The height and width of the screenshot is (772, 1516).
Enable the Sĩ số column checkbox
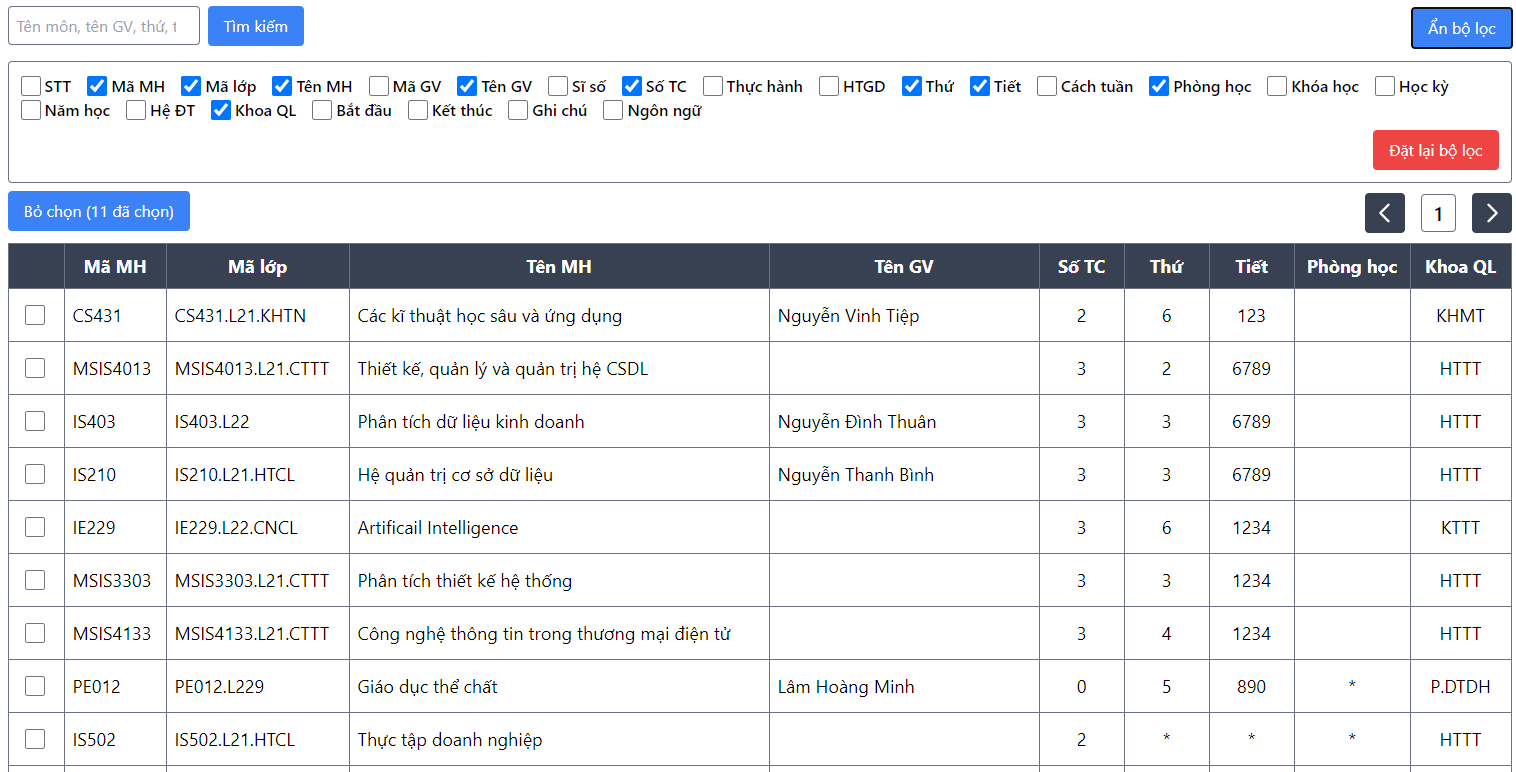click(558, 86)
